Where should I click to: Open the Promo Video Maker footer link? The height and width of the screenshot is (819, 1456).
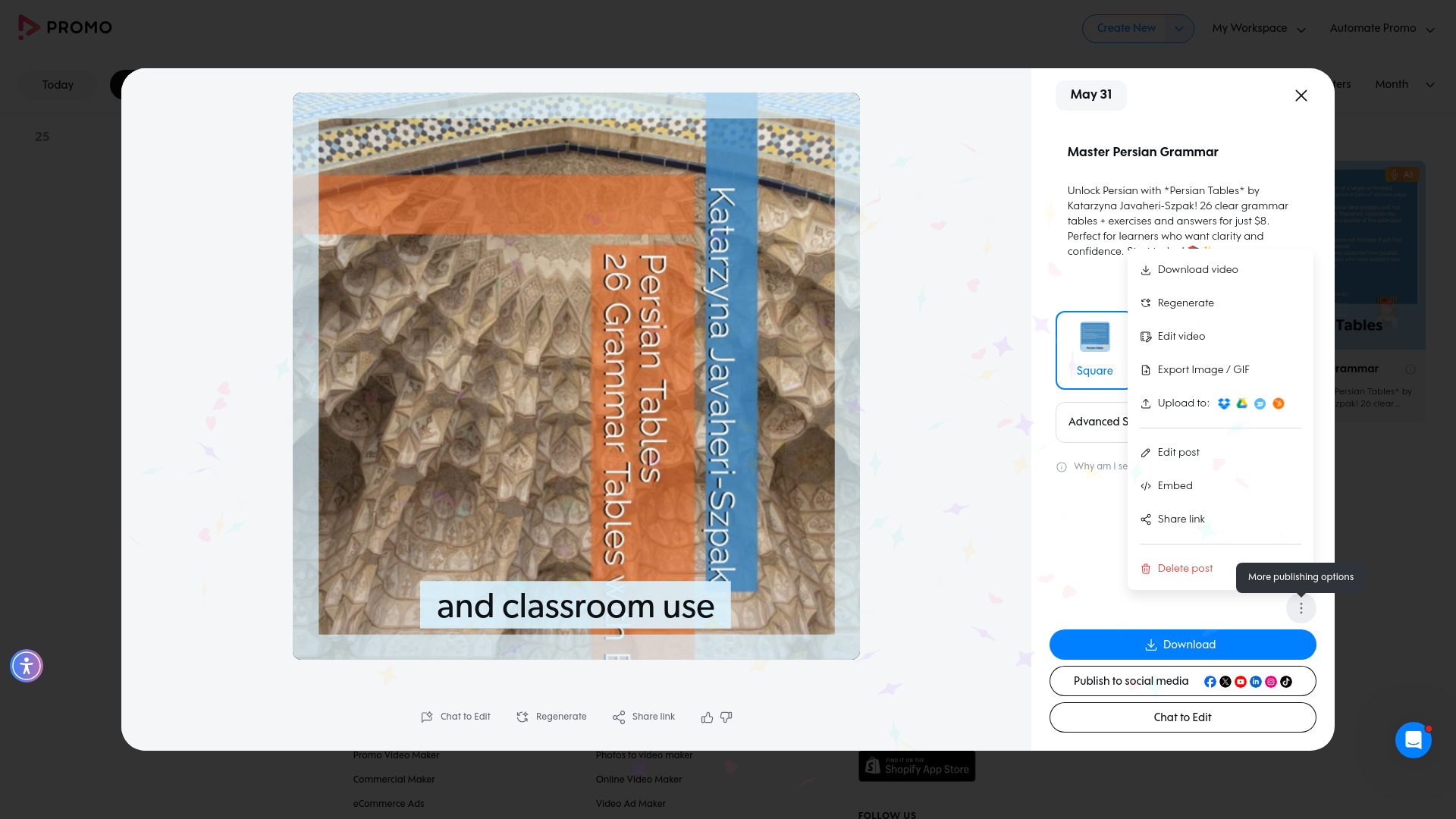(396, 755)
